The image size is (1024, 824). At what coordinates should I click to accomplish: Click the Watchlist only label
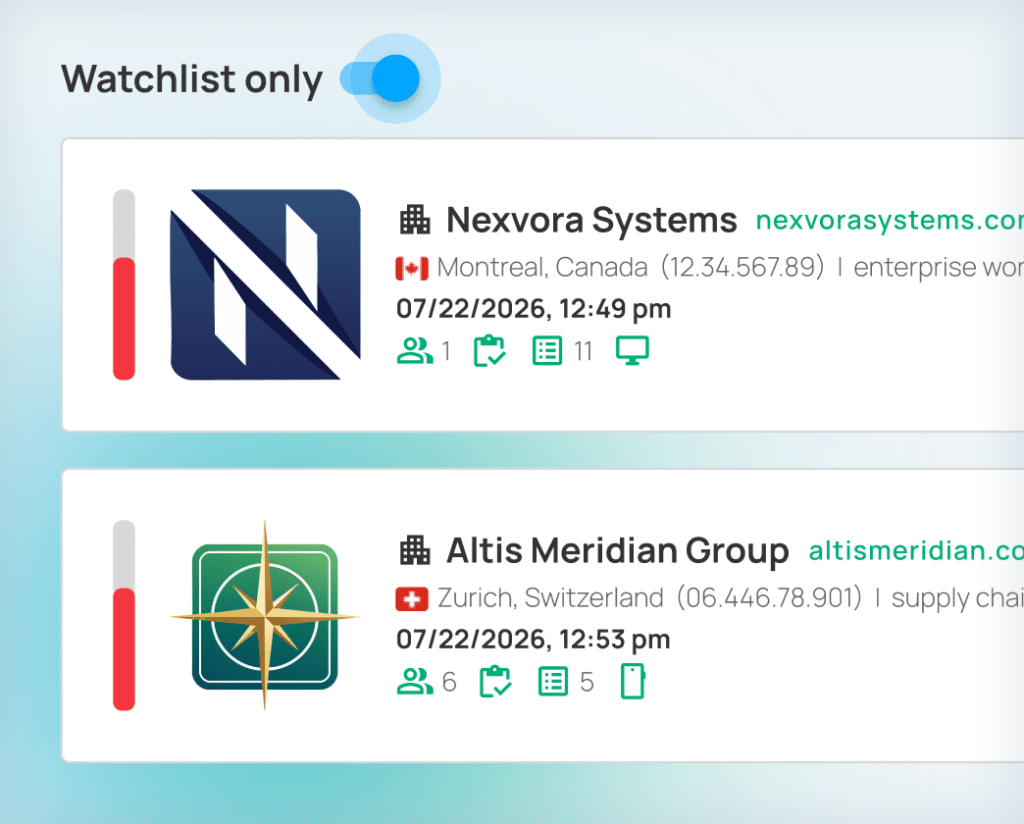coord(192,80)
